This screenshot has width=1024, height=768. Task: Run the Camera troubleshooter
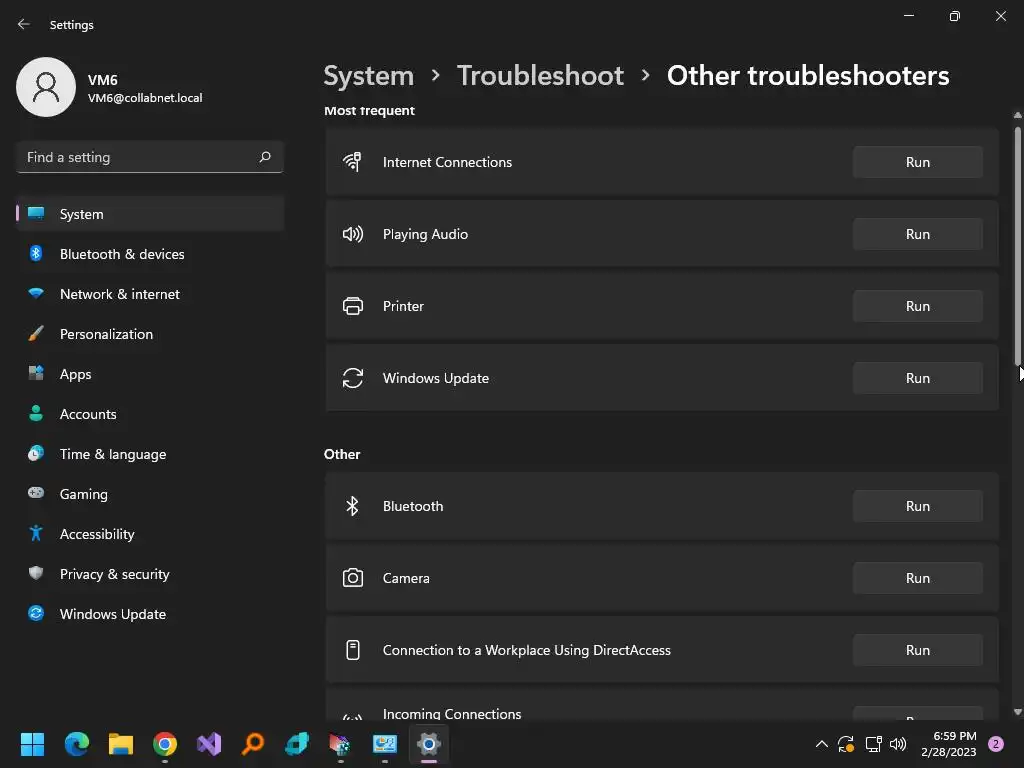pyautogui.click(x=918, y=578)
